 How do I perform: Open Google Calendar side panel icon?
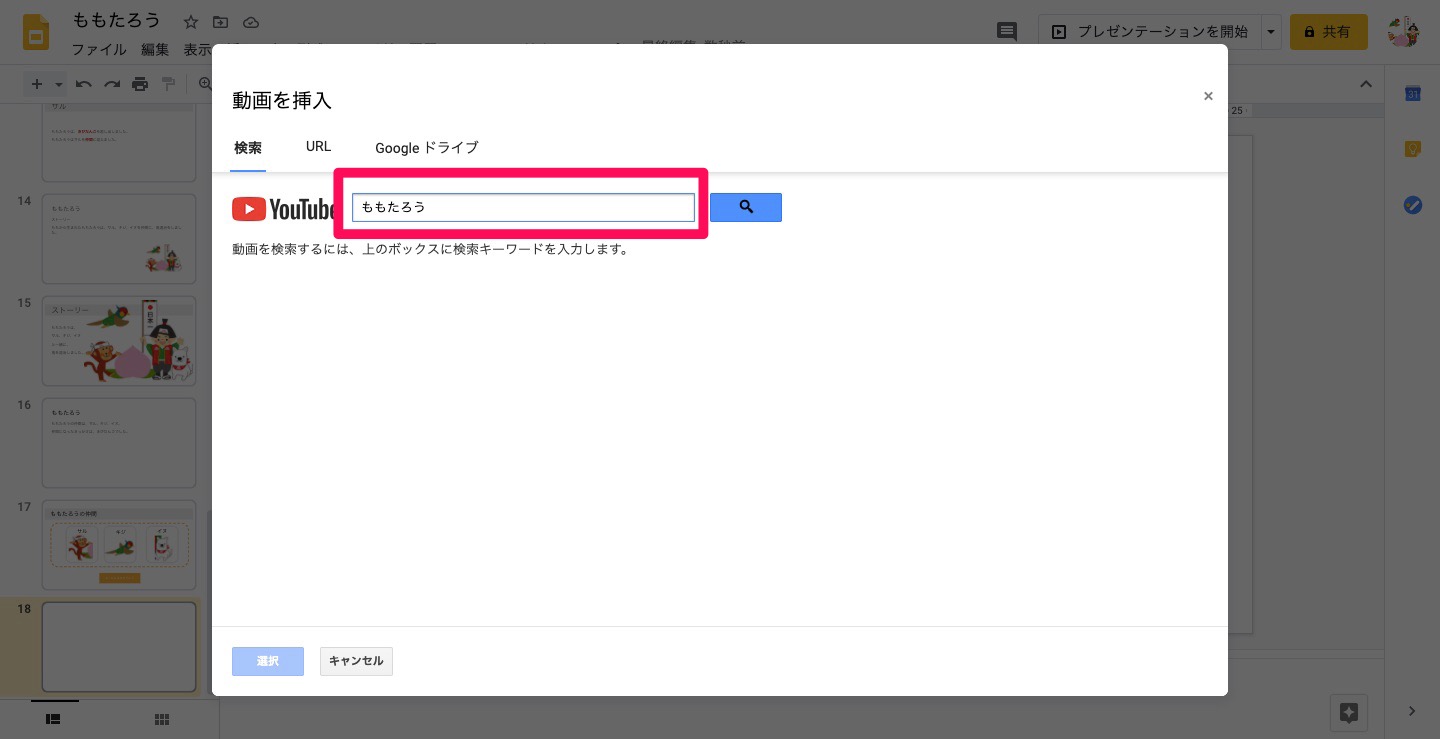pos(1413,94)
